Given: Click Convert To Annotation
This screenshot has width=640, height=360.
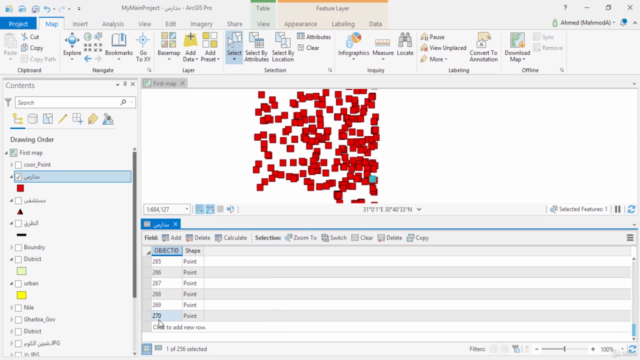Looking at the screenshot, I should [x=484, y=47].
